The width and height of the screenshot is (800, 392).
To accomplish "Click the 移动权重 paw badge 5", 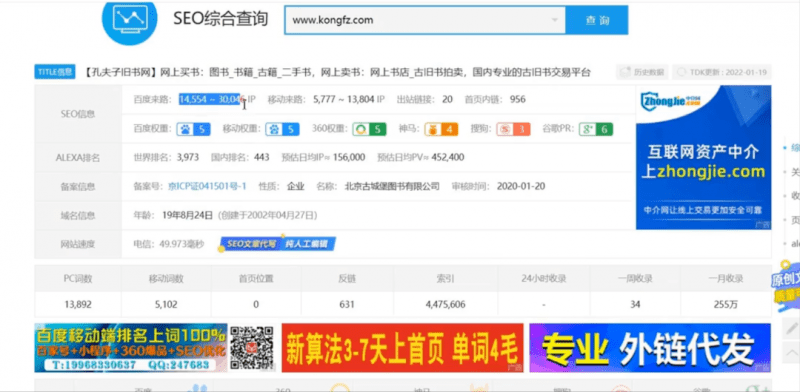I will click(x=282, y=129).
